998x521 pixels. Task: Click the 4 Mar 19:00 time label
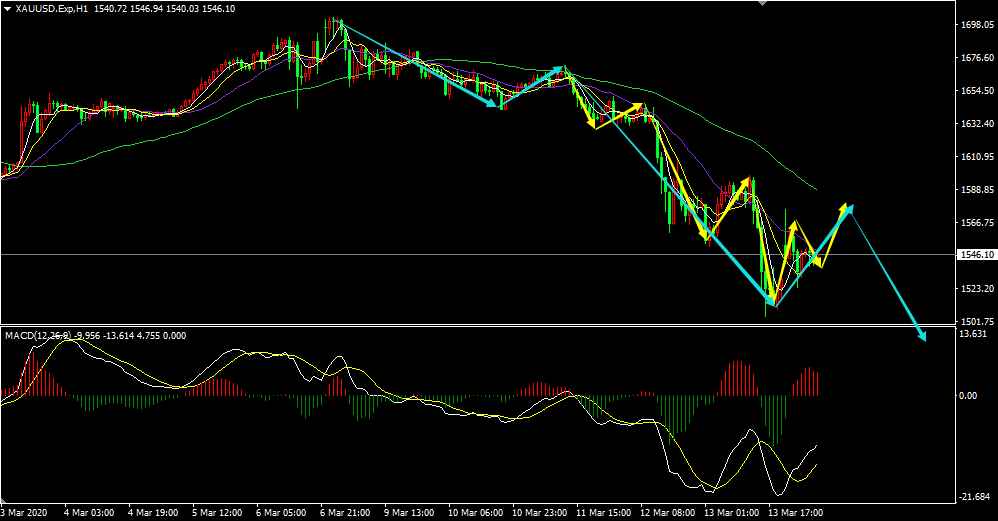point(153,513)
